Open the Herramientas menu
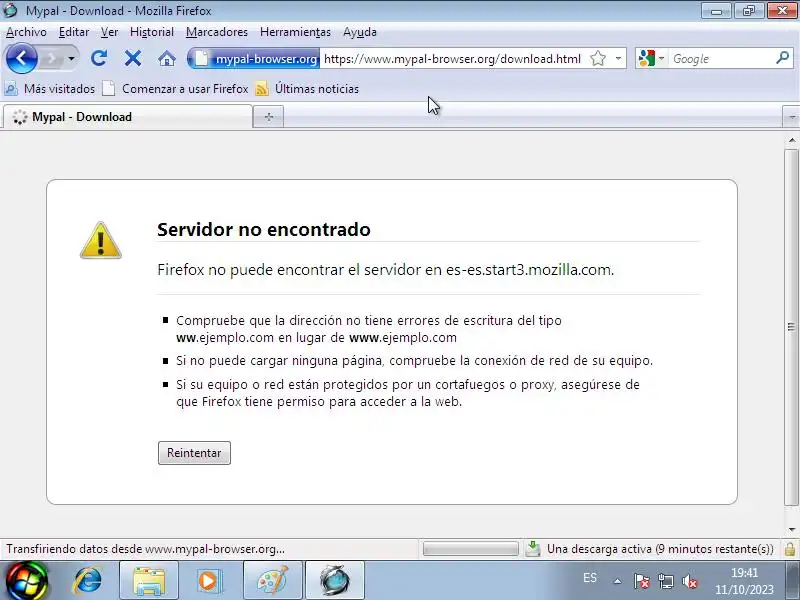The width and height of the screenshot is (800, 600). pos(295,32)
